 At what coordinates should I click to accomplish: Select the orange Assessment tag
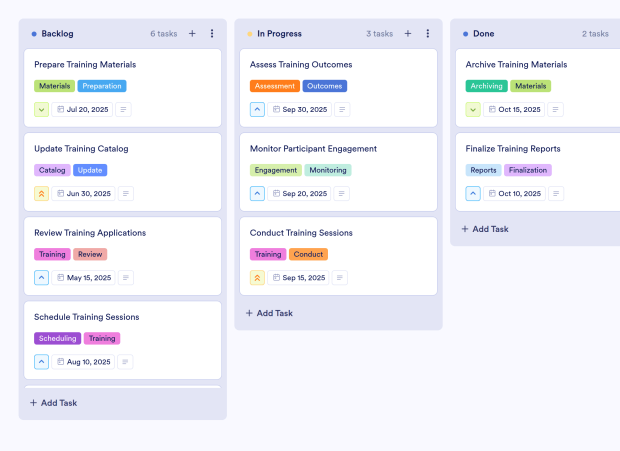tap(275, 86)
